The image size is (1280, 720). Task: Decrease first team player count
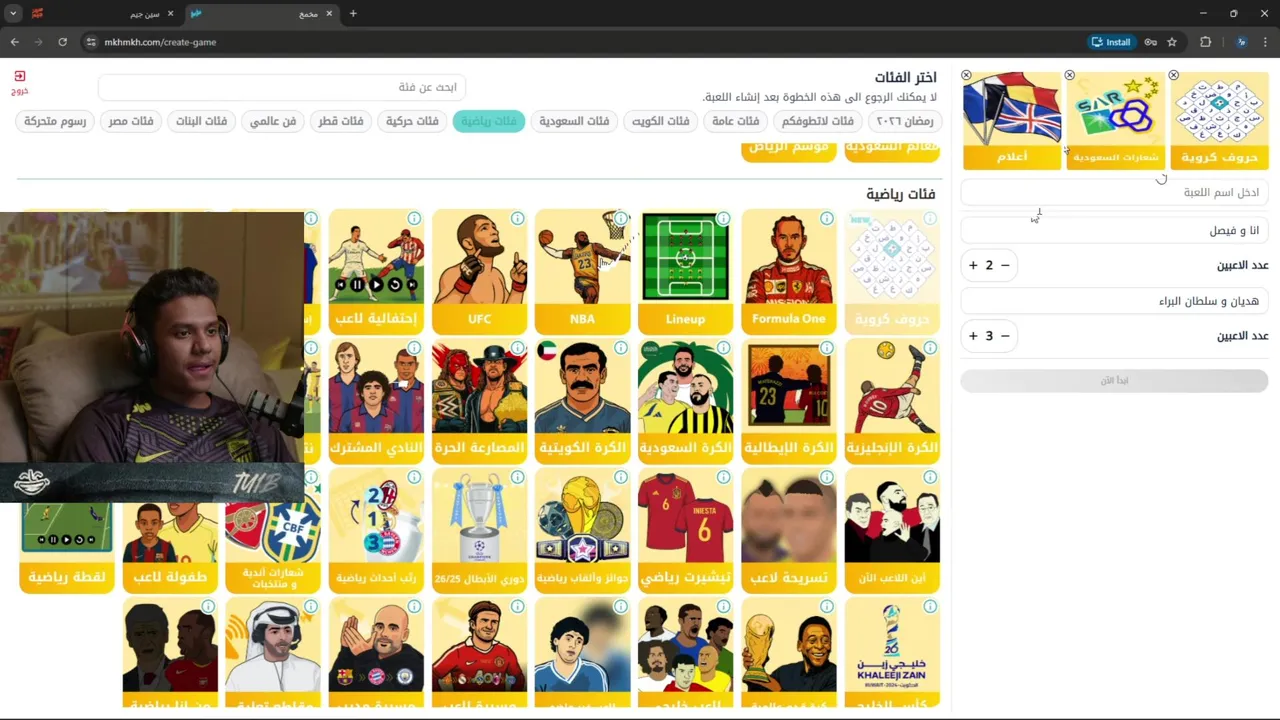[x=1005, y=265]
